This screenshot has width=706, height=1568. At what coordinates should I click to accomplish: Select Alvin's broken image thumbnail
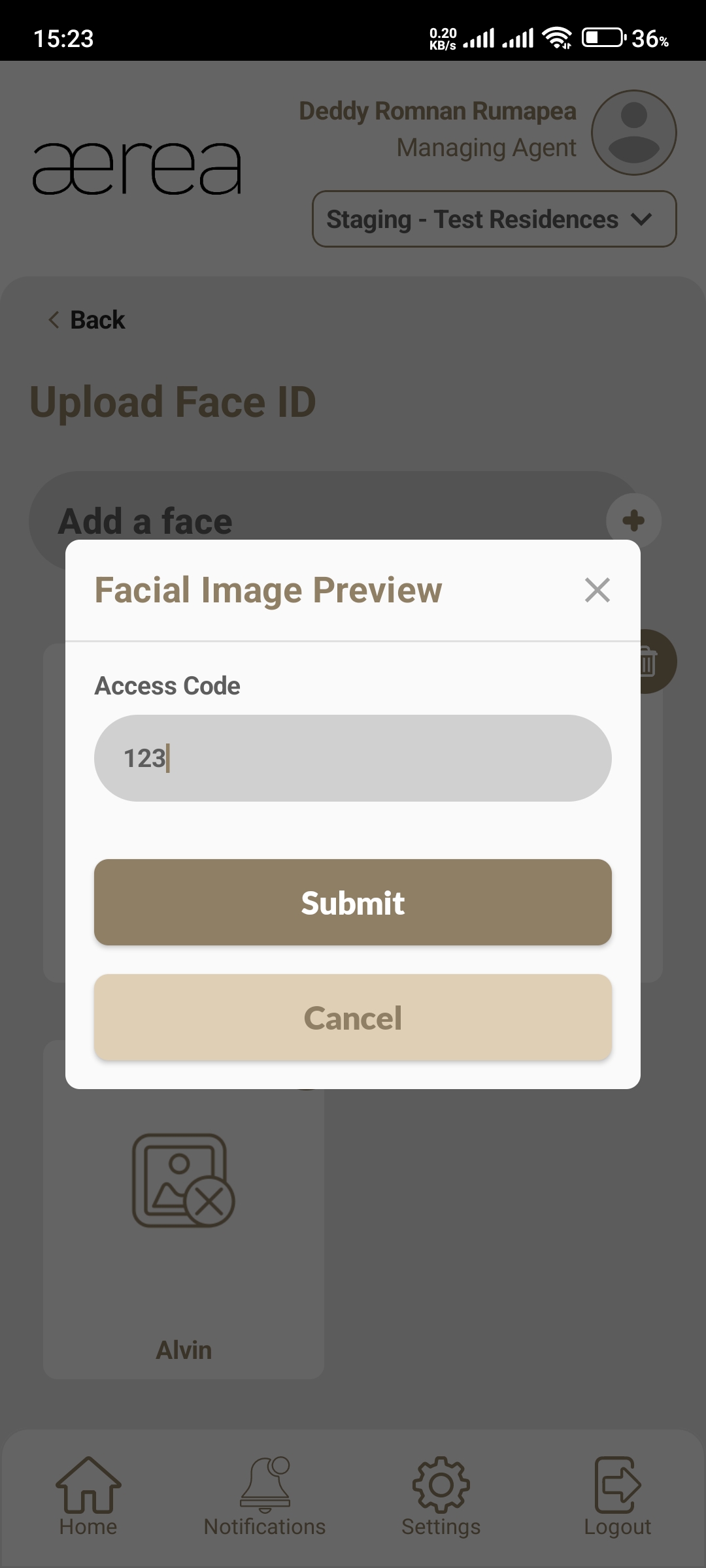point(184,1180)
